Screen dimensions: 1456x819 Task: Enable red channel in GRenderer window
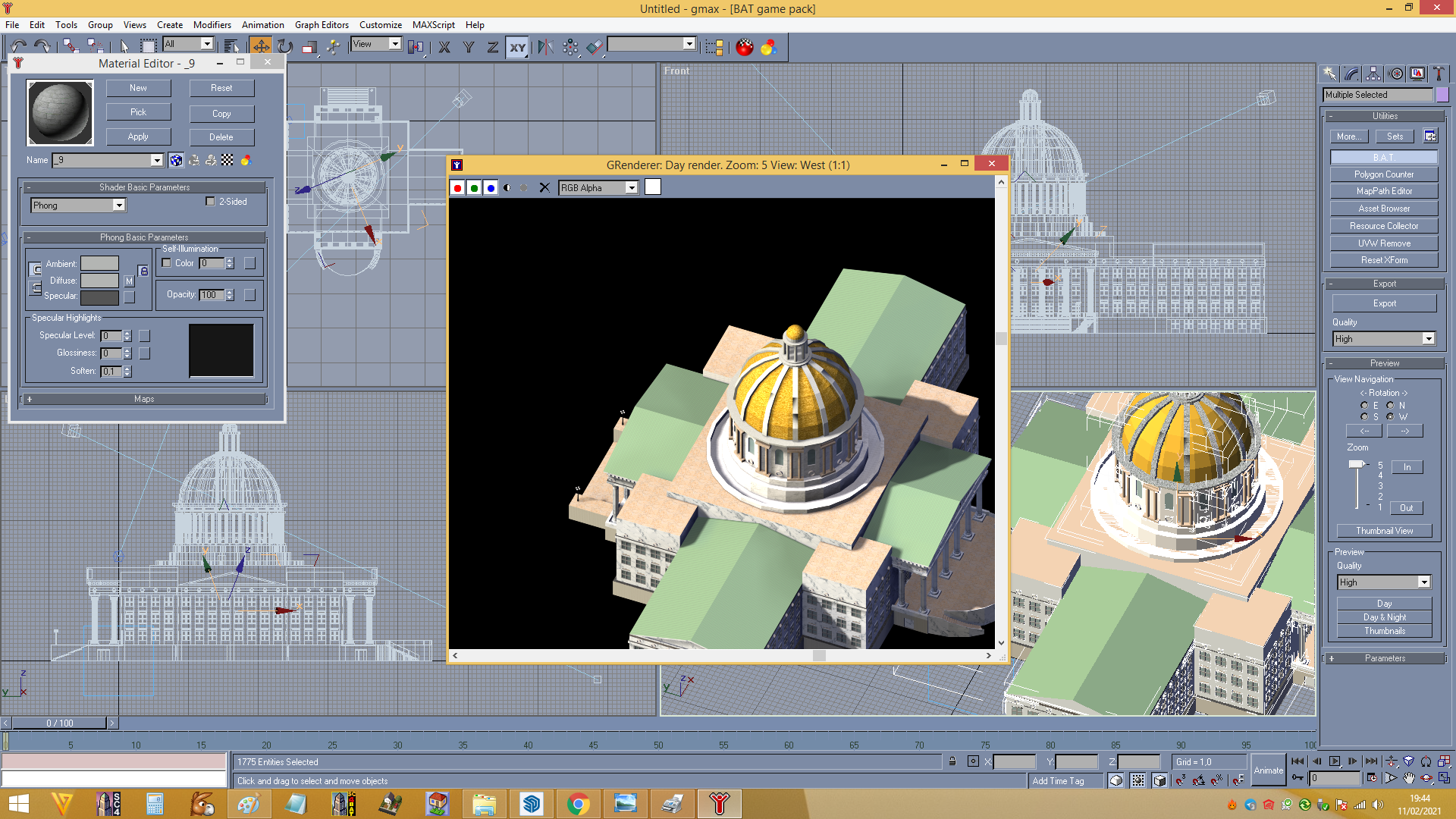pyautogui.click(x=457, y=188)
